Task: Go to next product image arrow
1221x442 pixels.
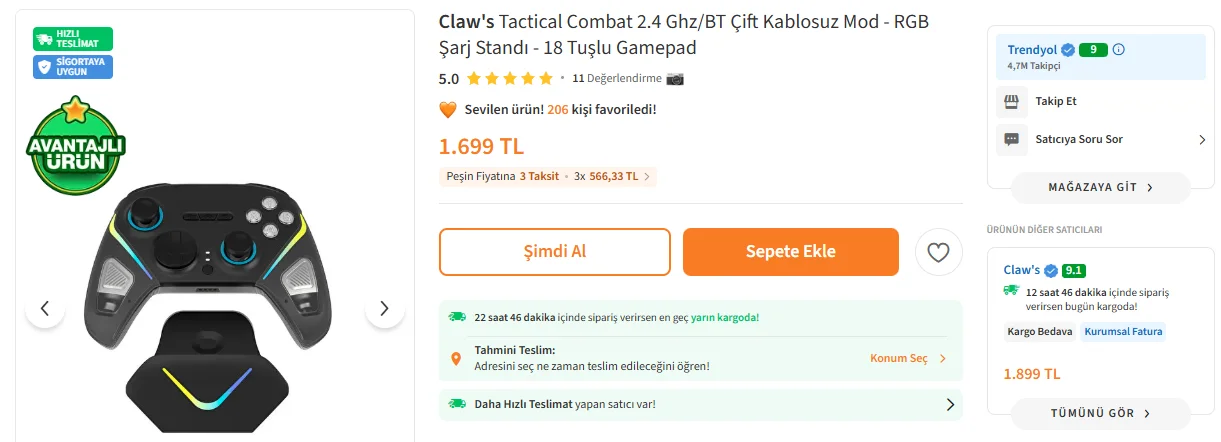Action: [385, 308]
